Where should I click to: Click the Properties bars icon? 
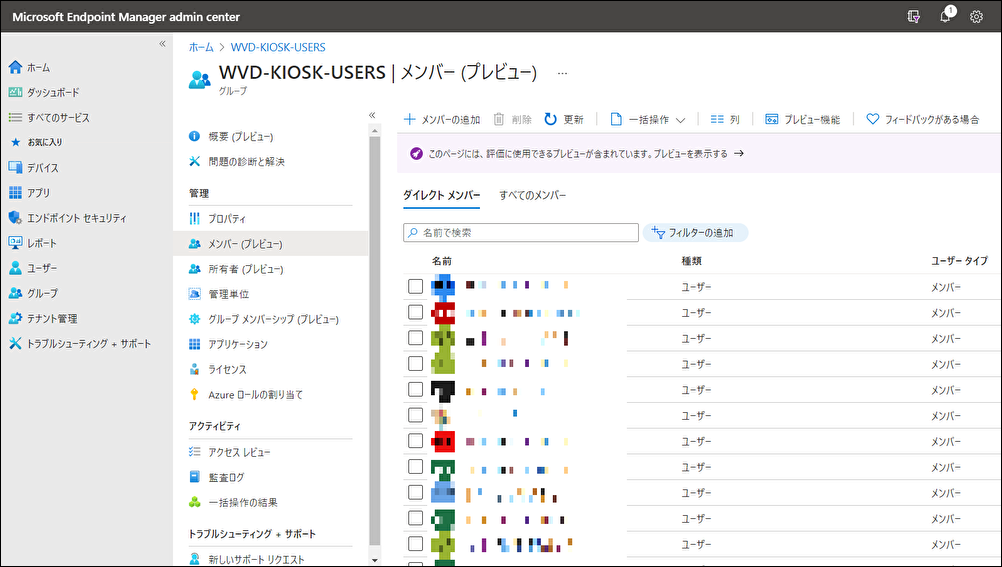(194, 218)
